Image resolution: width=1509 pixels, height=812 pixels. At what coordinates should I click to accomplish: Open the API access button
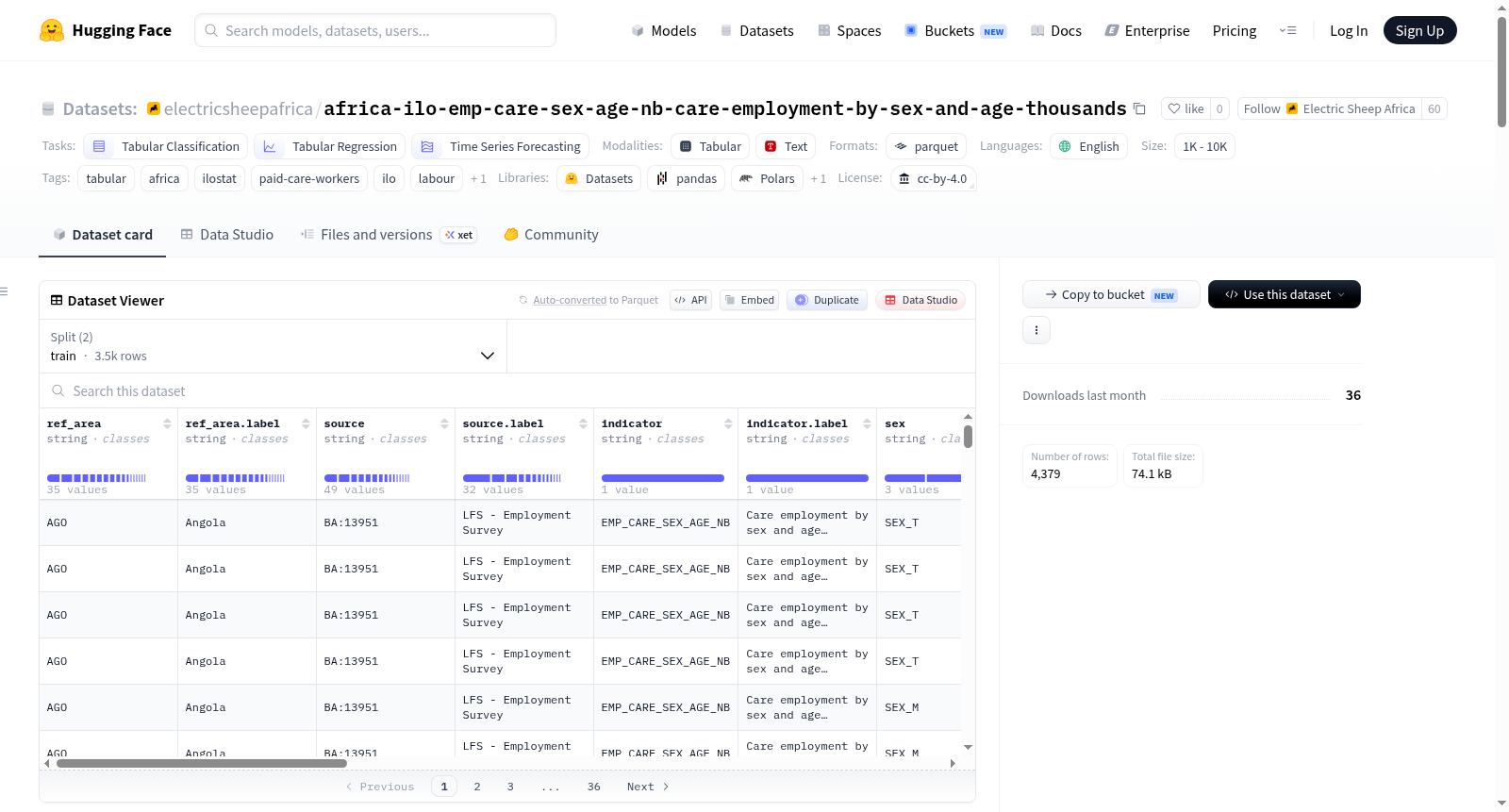click(x=690, y=300)
